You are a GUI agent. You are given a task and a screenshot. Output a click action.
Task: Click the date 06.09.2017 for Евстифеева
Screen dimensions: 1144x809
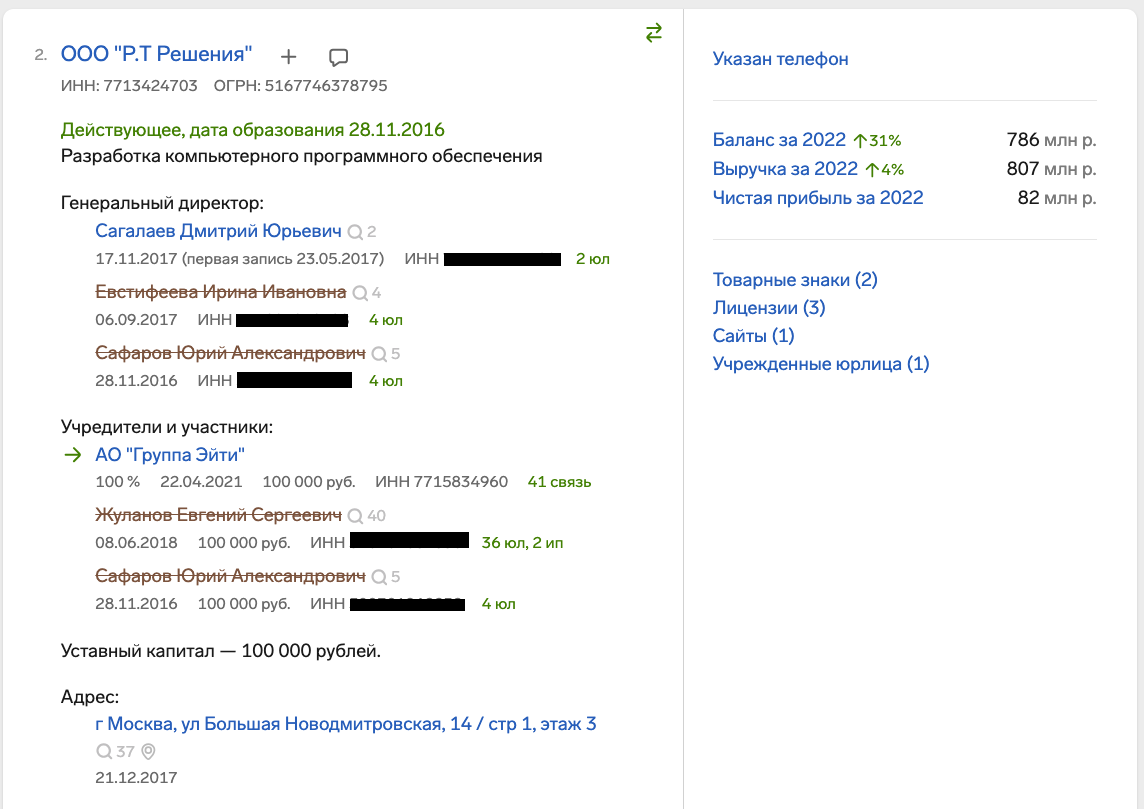(x=136, y=320)
